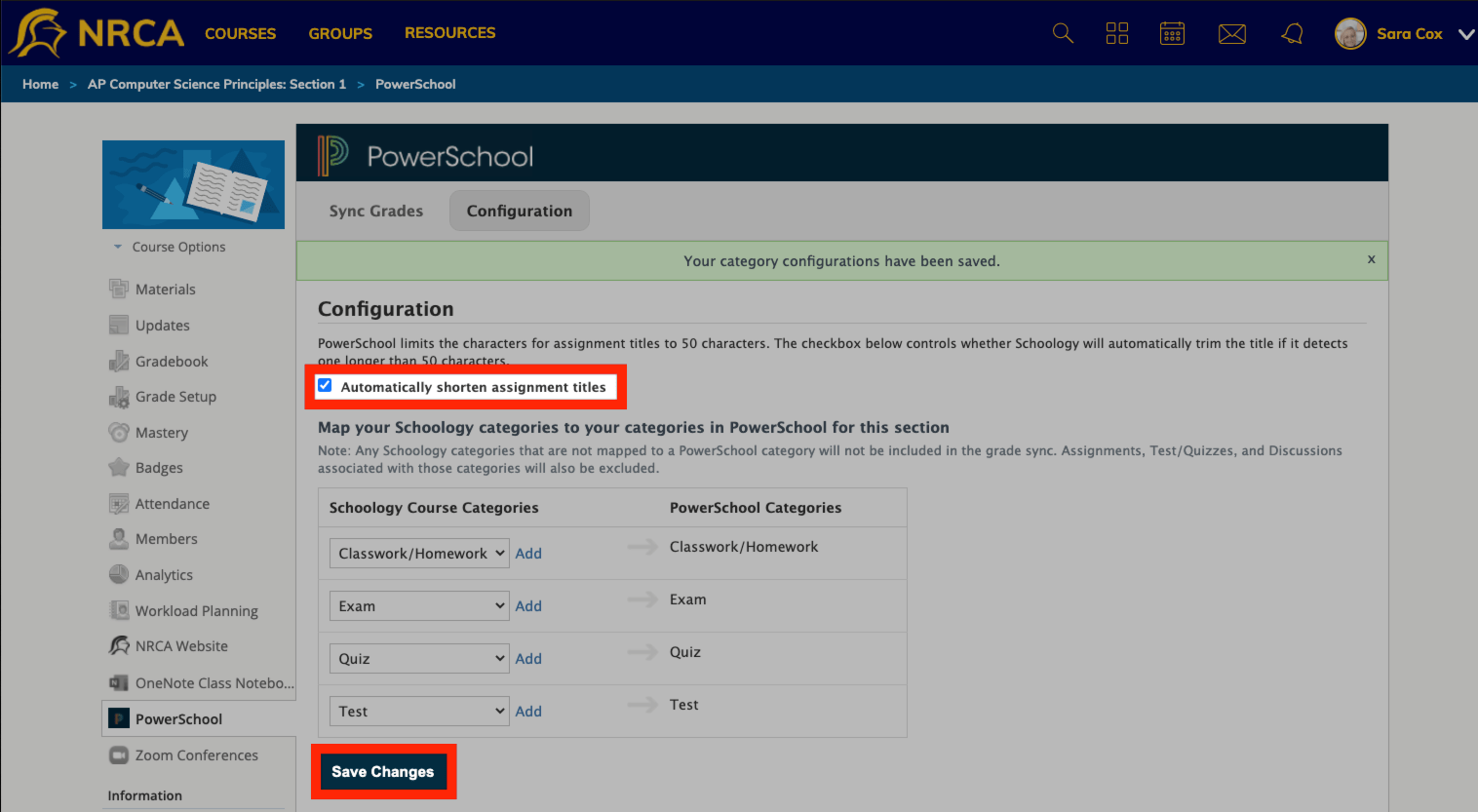Click the NRCA logo in the header
1478x812 pixels.
(x=96, y=33)
